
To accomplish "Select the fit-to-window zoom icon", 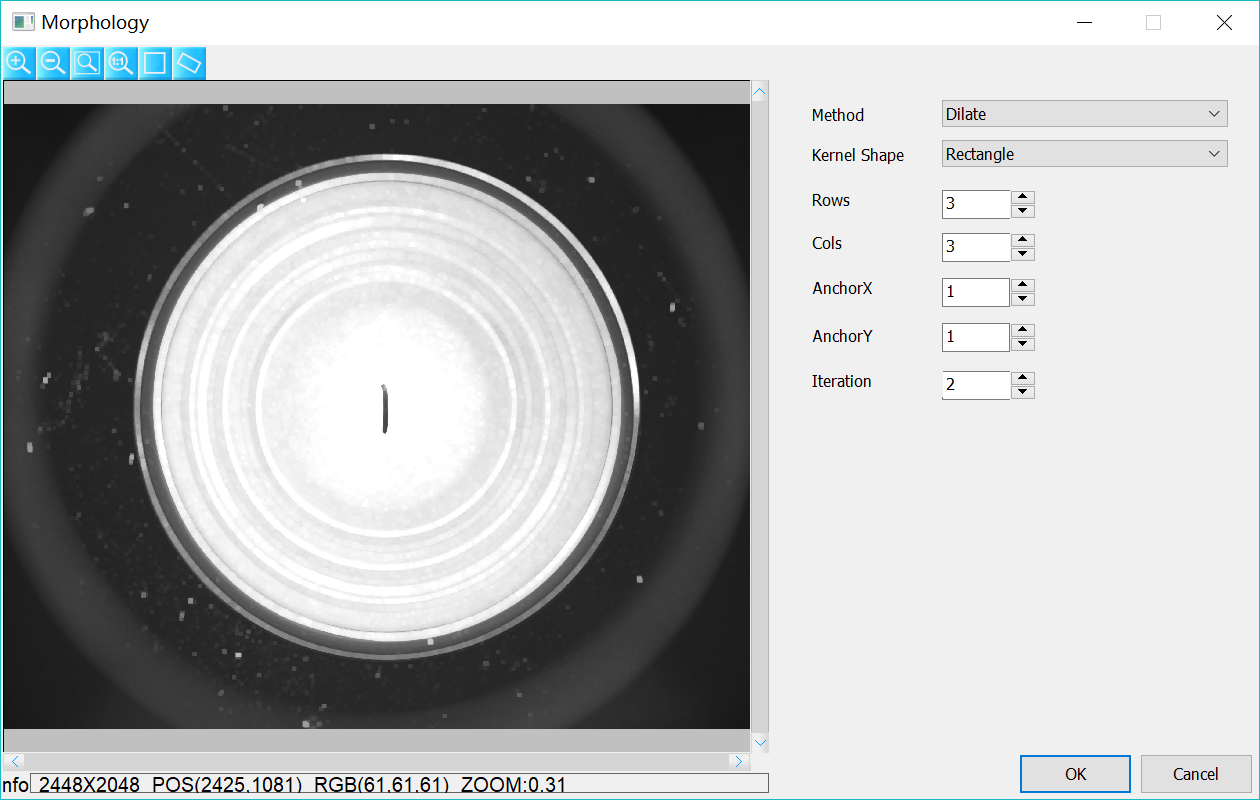I will pos(87,63).
